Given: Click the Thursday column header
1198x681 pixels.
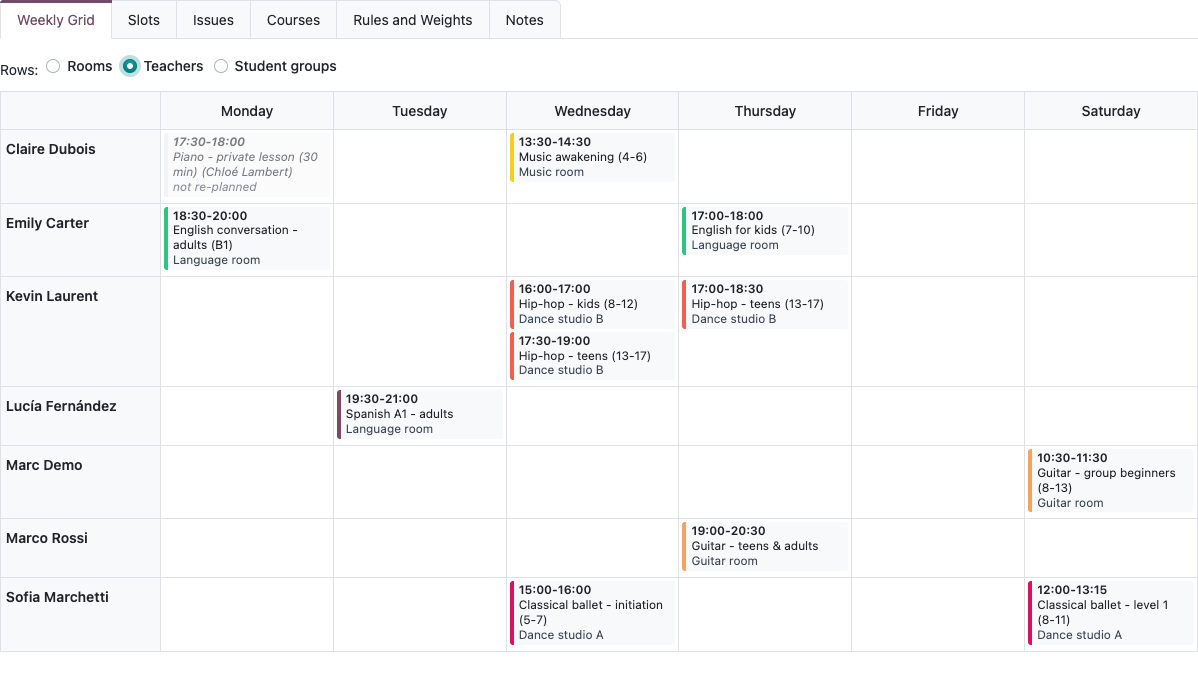Looking at the screenshot, I should click(765, 112).
